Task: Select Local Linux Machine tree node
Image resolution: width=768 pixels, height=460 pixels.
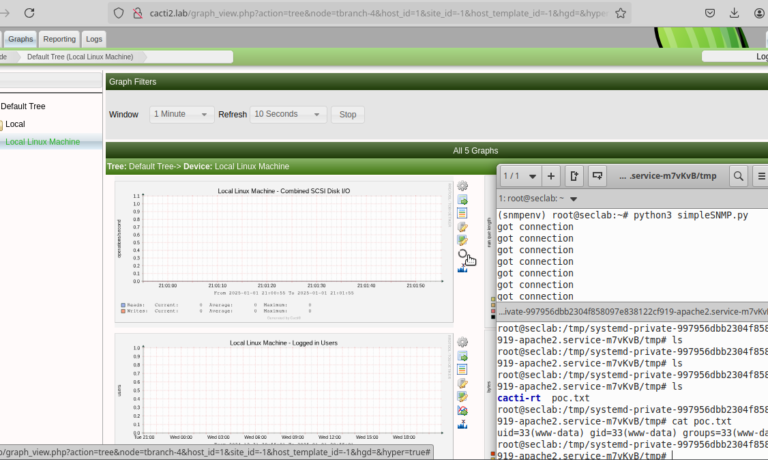Action: (43, 142)
